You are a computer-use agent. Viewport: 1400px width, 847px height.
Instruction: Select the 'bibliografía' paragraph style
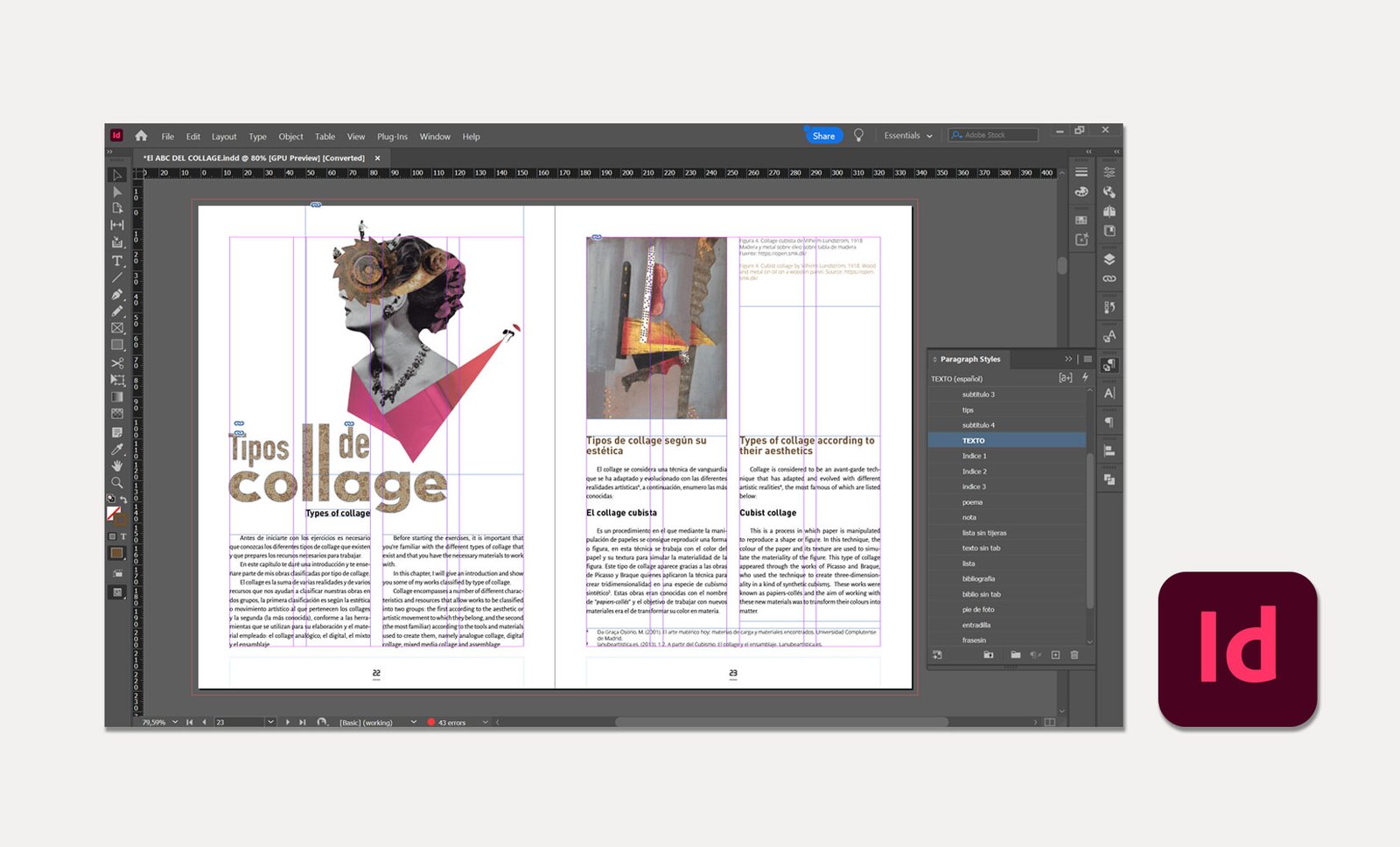pyautogui.click(x=978, y=578)
